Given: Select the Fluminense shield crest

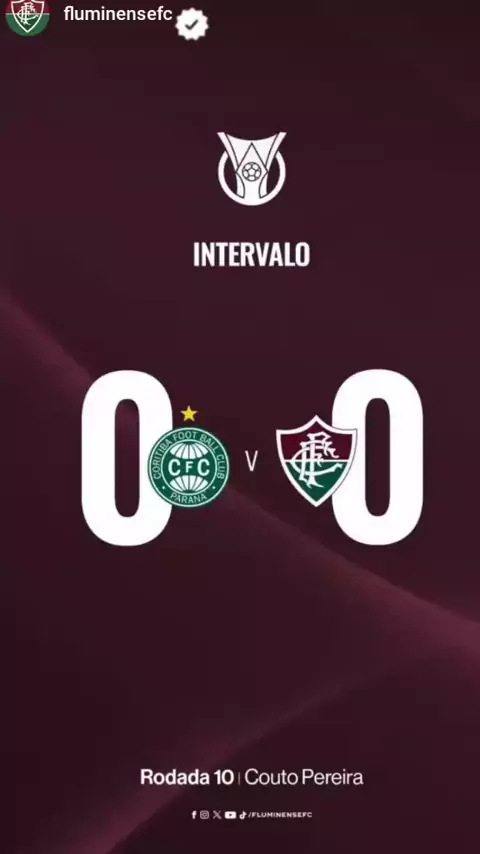Looking at the screenshot, I should (316, 461).
